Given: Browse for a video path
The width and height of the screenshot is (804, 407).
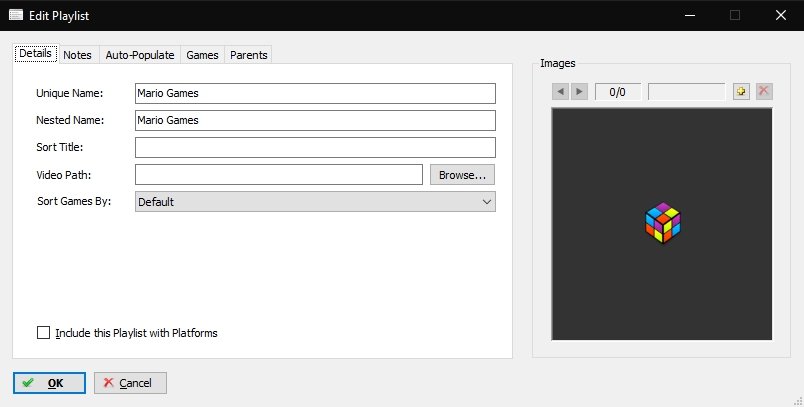Looking at the screenshot, I should point(463,175).
